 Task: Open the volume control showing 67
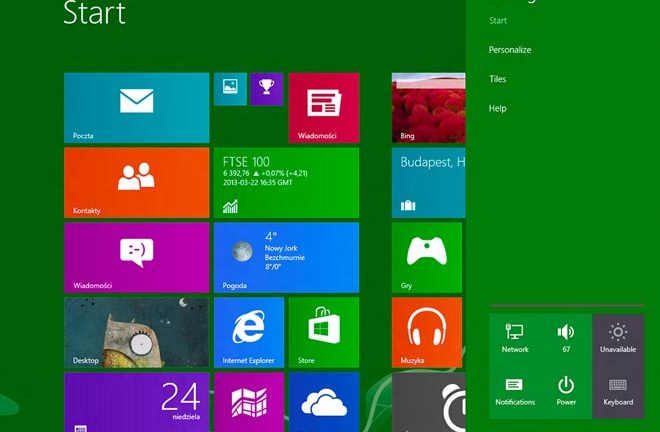(566, 339)
